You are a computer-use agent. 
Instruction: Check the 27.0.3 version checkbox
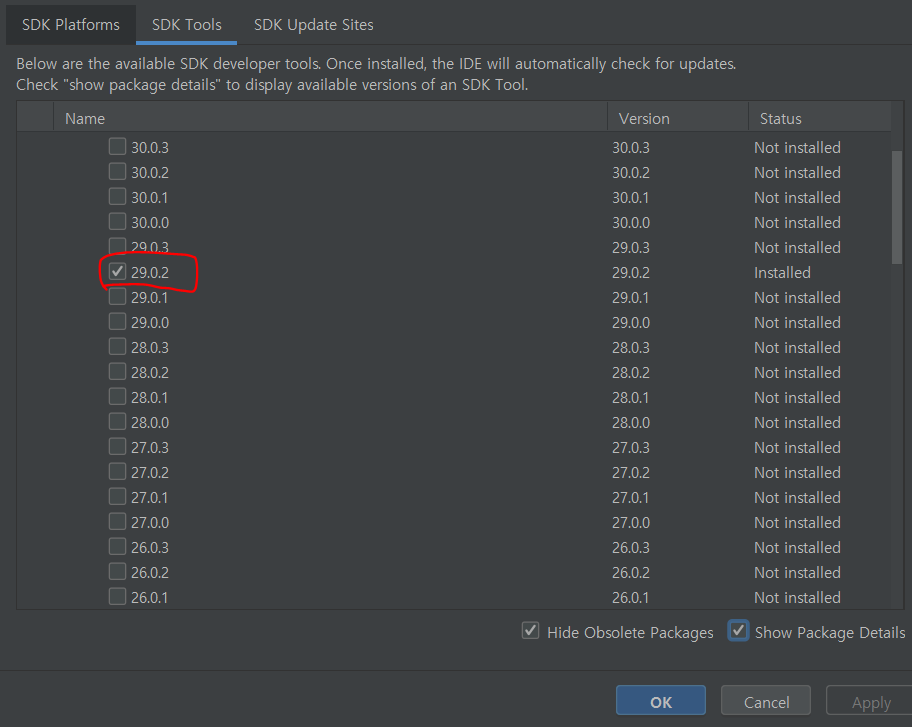(x=117, y=447)
